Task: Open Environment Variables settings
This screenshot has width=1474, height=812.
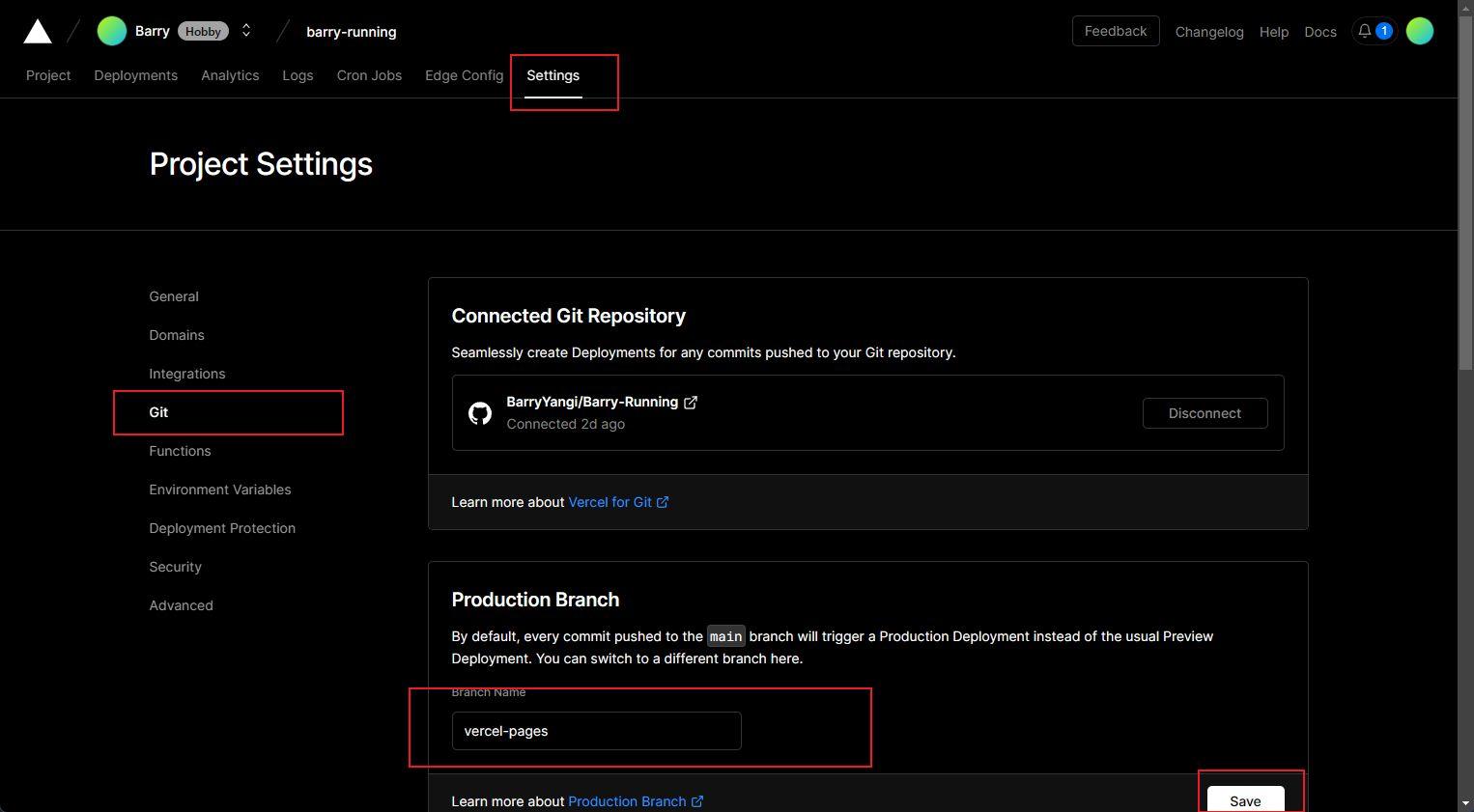Action: tap(220, 490)
